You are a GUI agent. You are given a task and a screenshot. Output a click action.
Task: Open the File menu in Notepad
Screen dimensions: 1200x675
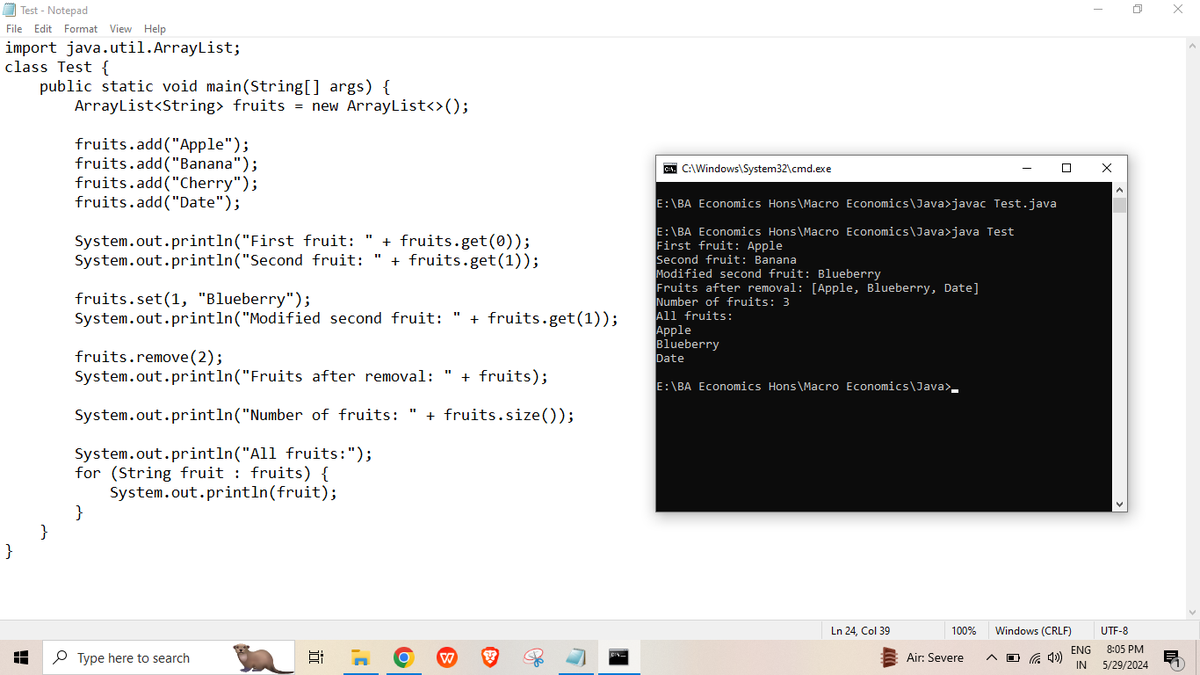click(15, 29)
